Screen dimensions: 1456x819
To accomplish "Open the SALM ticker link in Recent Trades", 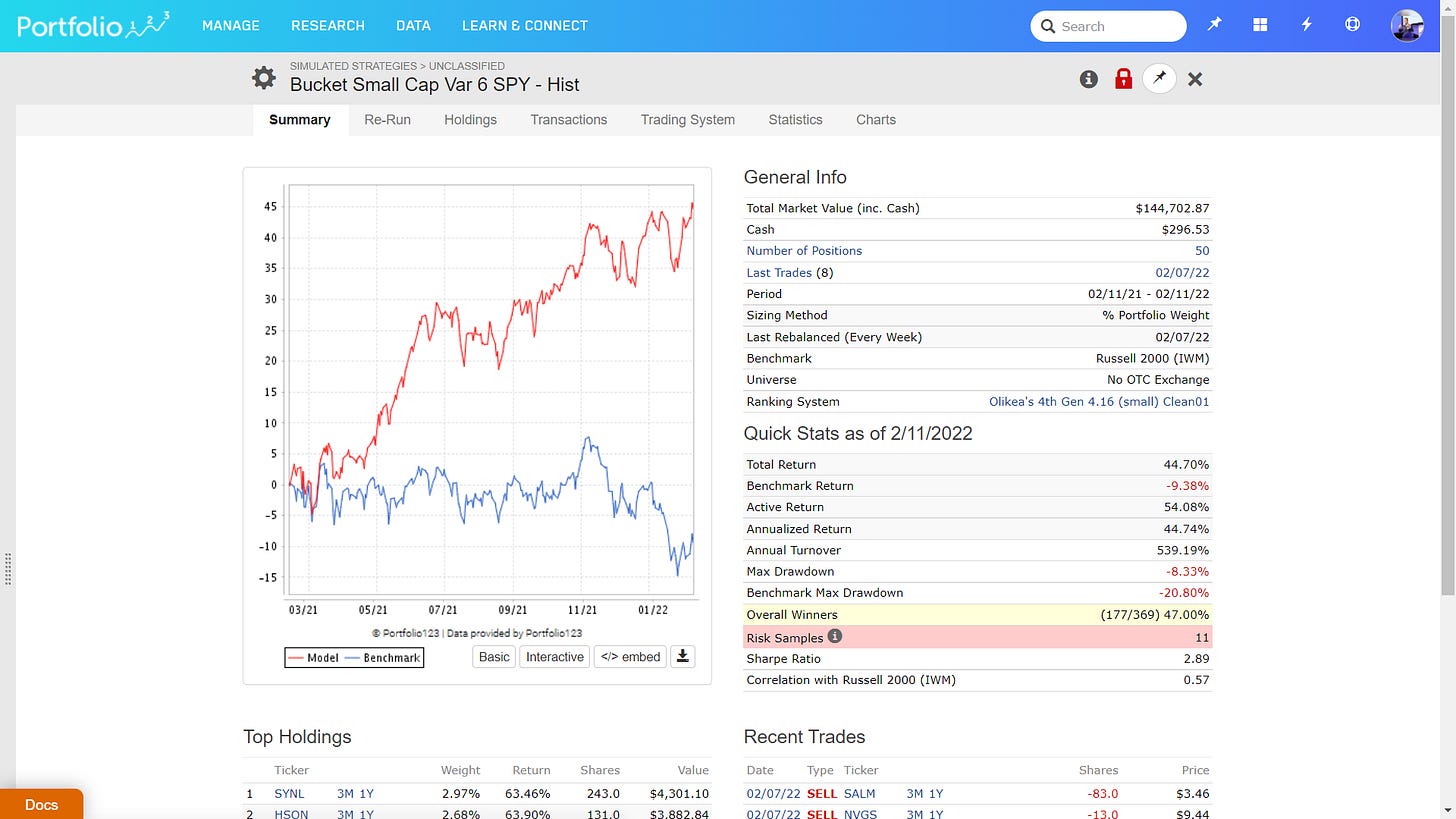I will coord(859,794).
